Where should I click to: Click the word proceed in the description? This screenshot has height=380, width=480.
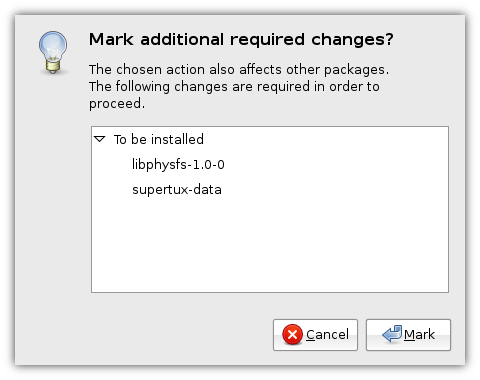(117, 104)
